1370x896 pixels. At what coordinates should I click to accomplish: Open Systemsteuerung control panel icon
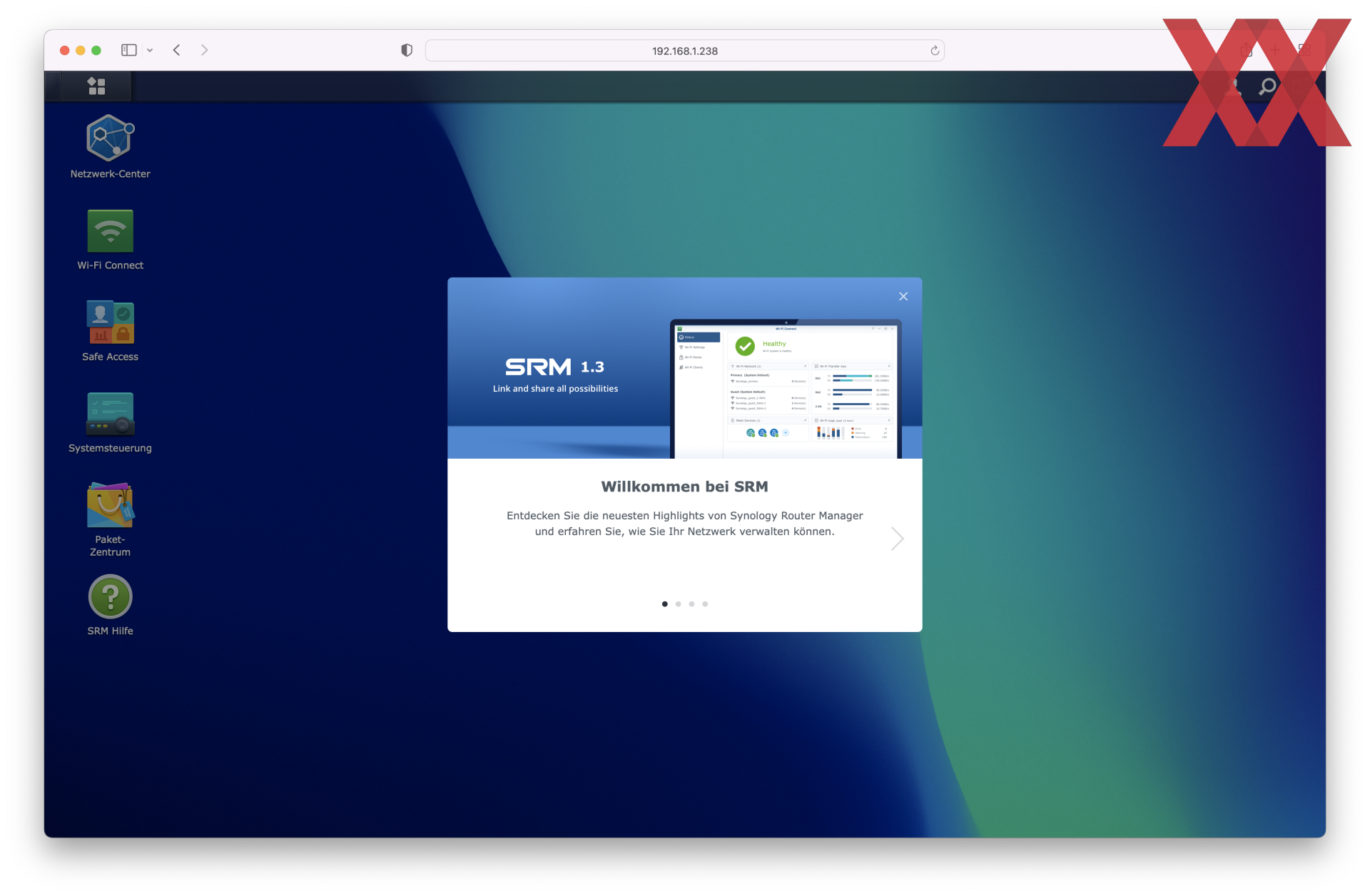(x=110, y=422)
